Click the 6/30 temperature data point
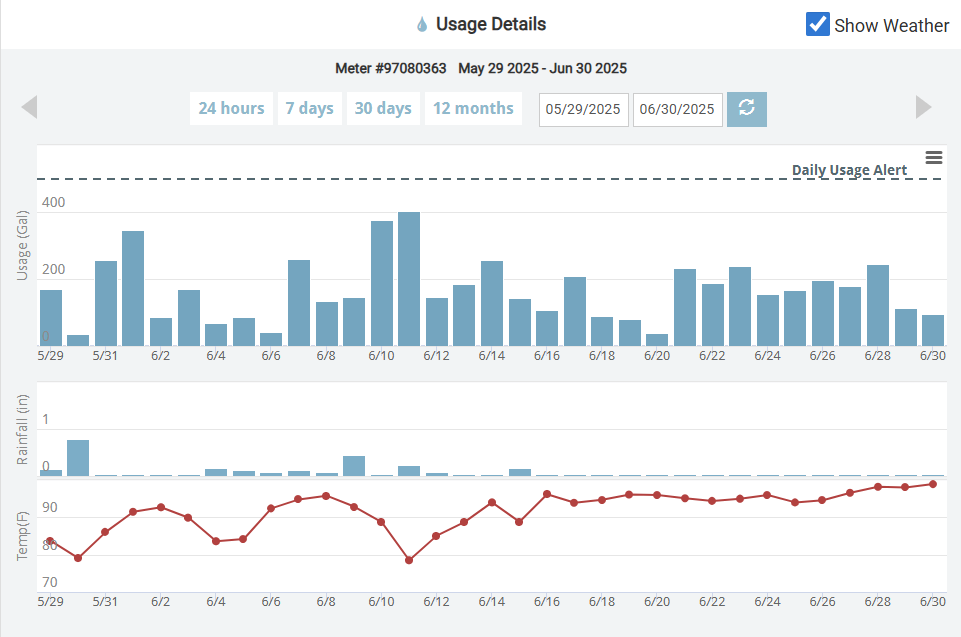The width and height of the screenshot is (961, 637). (933, 484)
